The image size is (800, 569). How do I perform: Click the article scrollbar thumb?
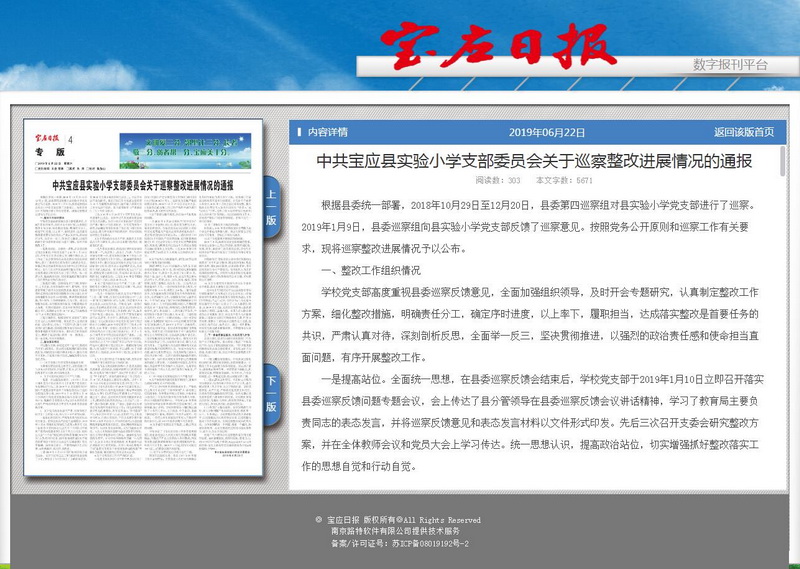point(783,161)
